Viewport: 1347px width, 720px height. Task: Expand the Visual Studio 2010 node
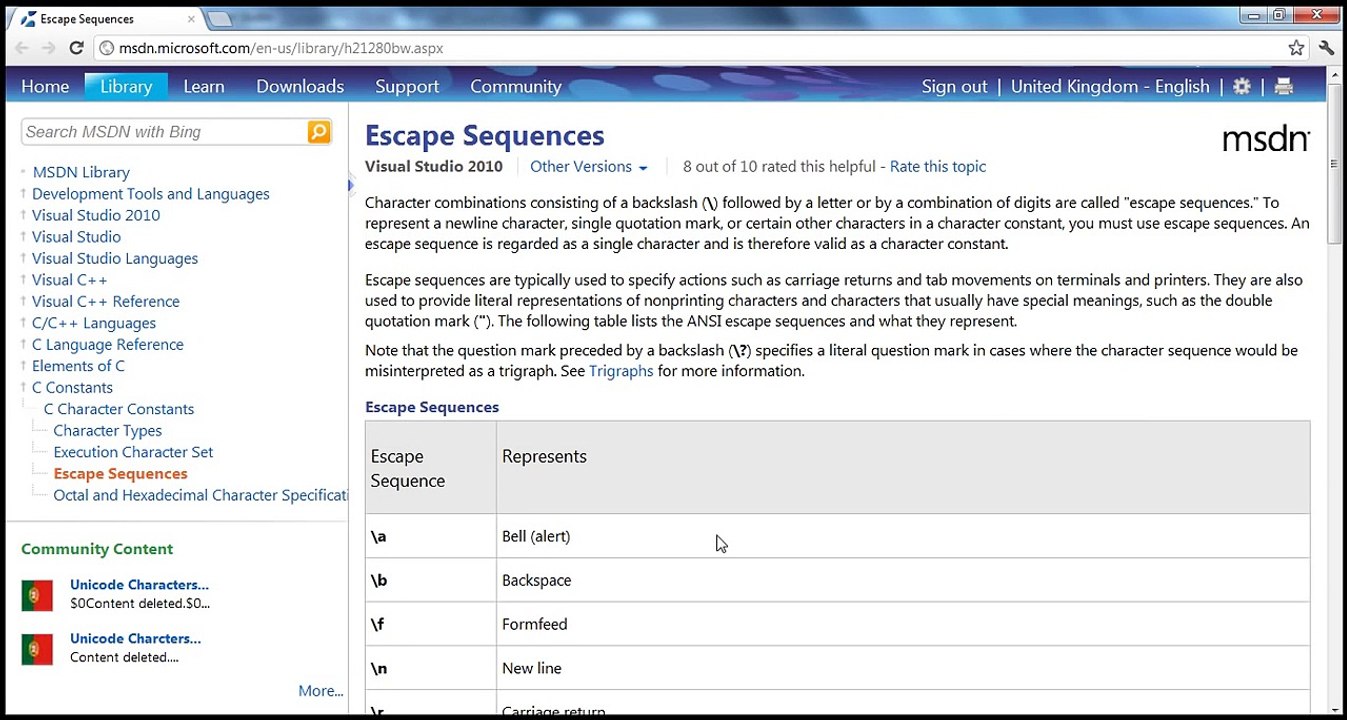23,215
